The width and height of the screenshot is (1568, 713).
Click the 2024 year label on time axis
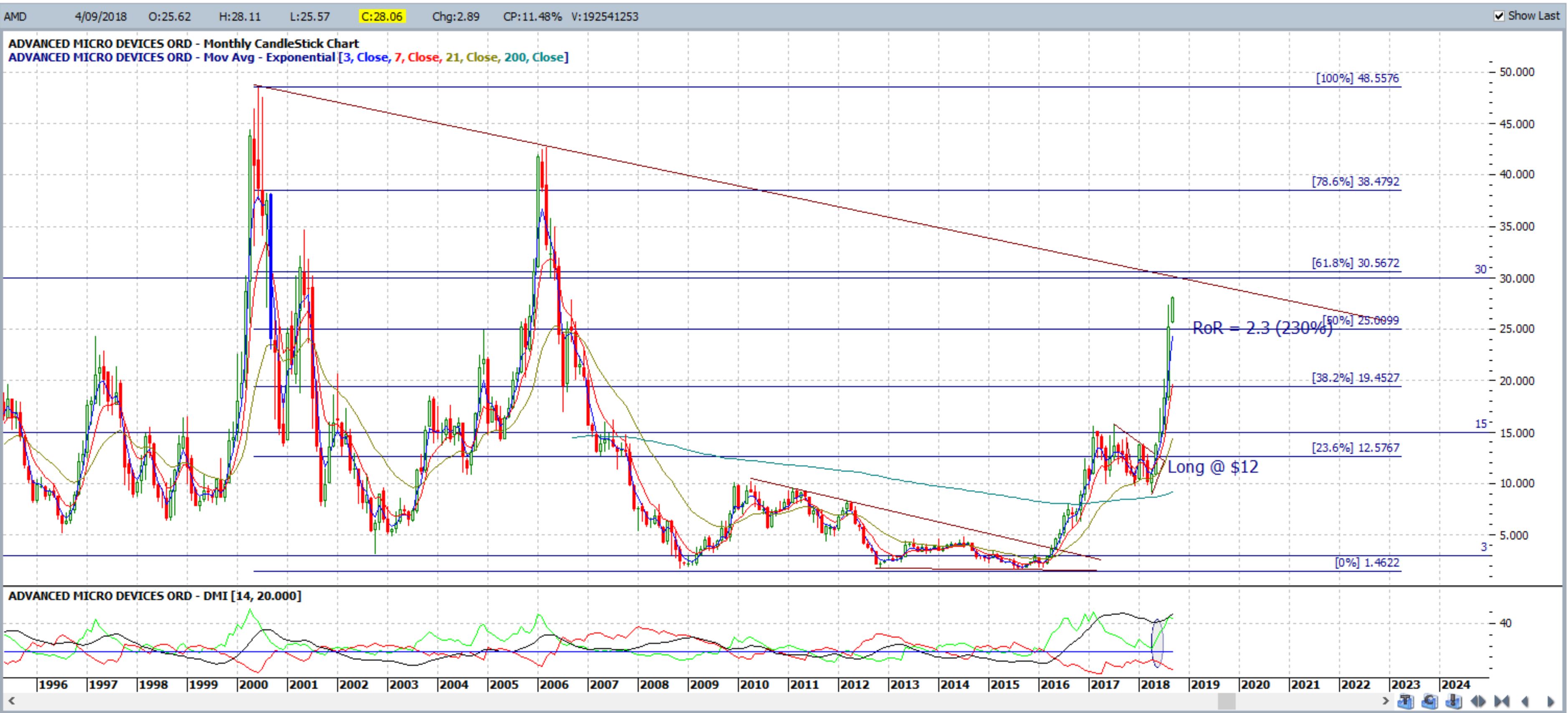point(1455,684)
